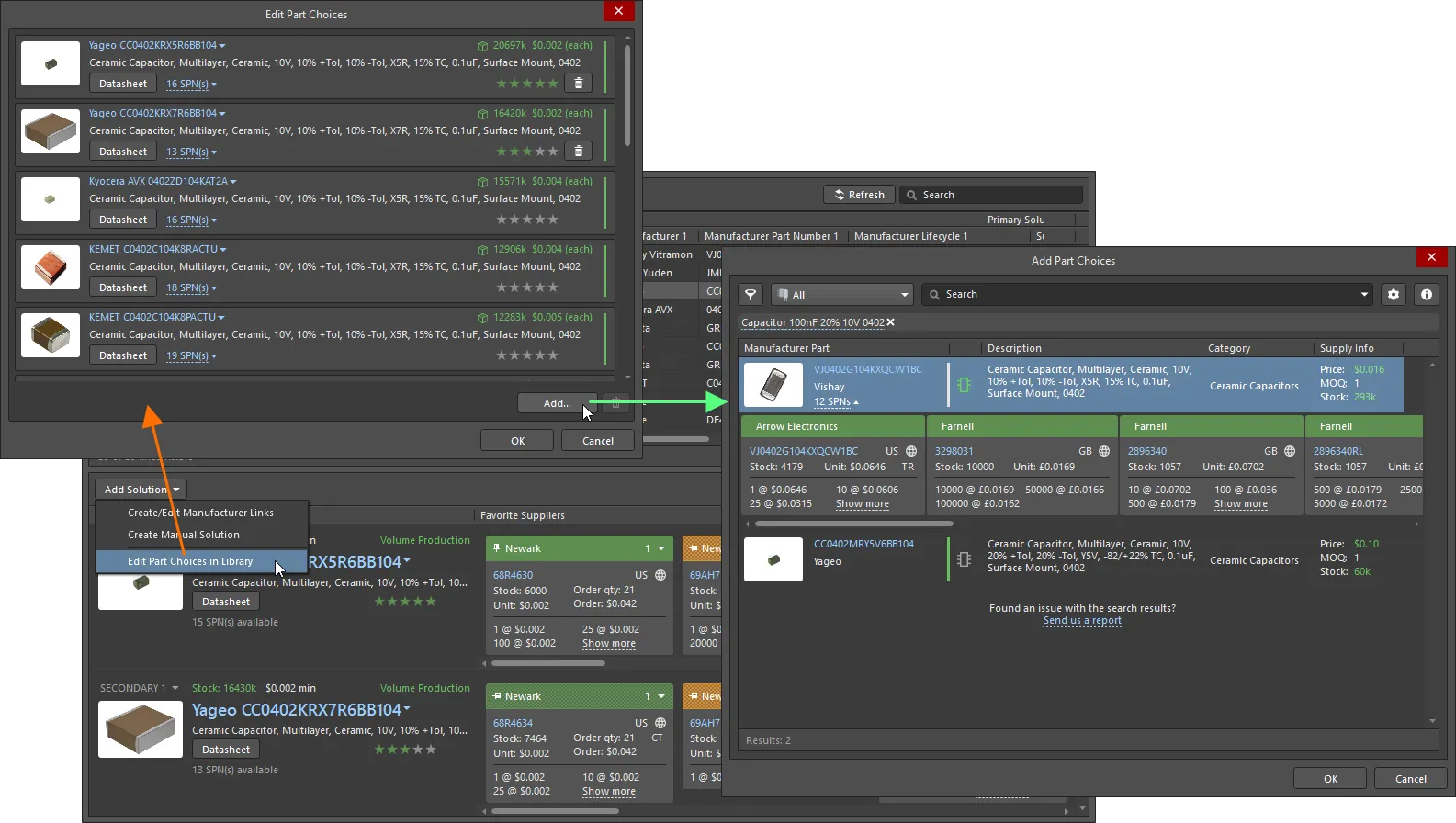1456x823 pixels.
Task: Select Create Manual Solution menu item
Action: click(183, 535)
